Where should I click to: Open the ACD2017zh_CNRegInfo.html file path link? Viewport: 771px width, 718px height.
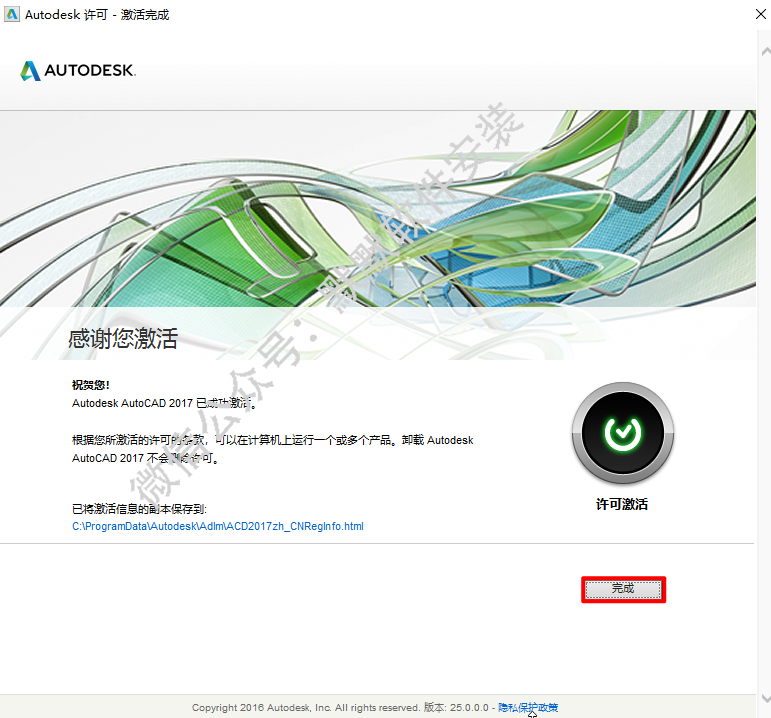tap(218, 526)
